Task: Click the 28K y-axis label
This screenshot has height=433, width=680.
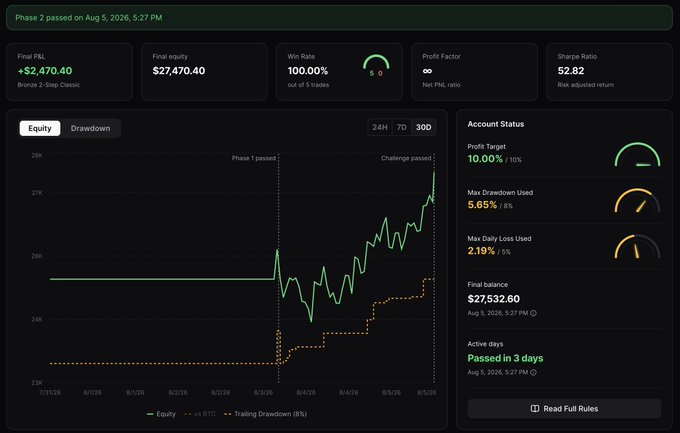Action: coord(37,155)
